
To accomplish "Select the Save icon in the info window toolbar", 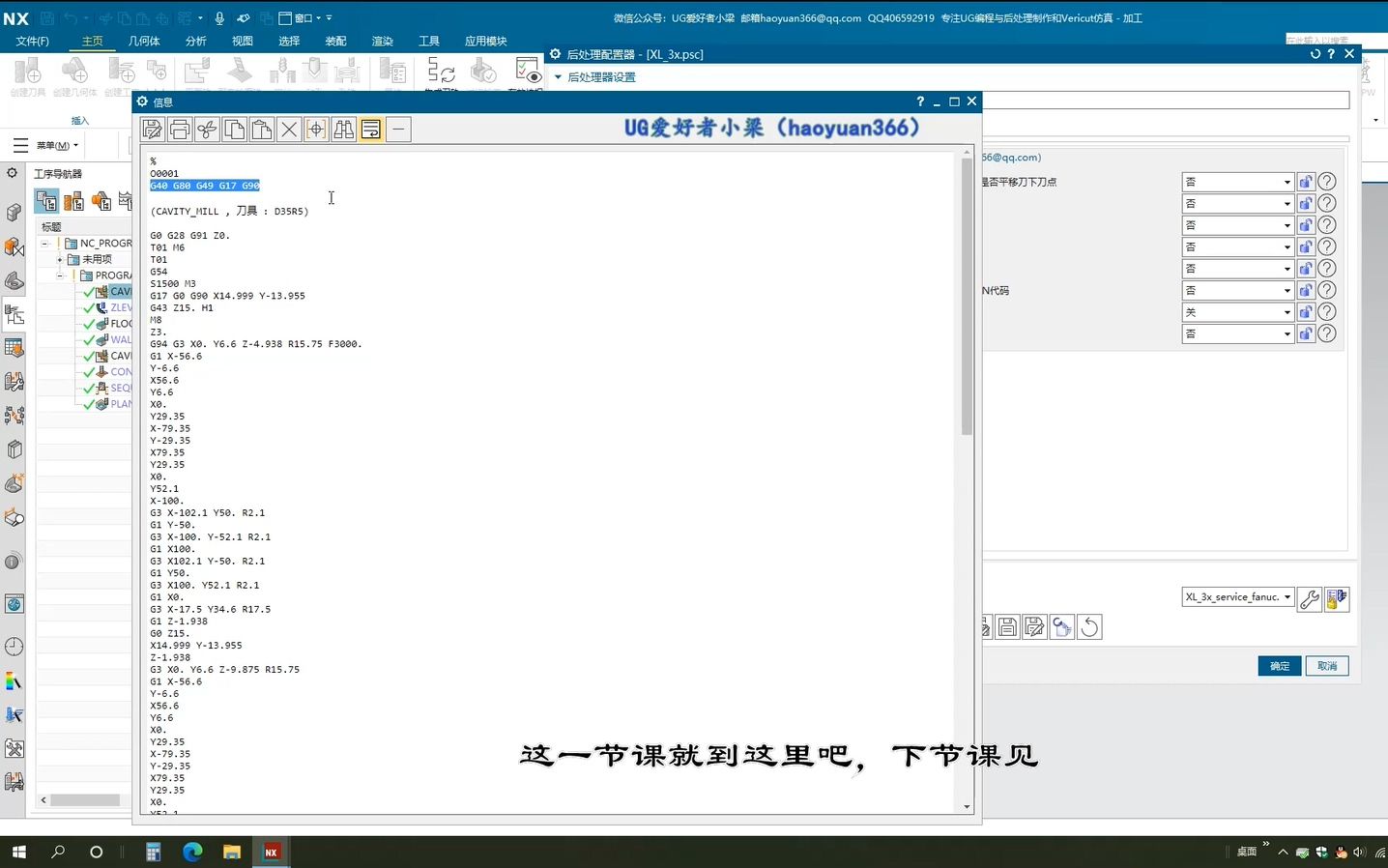I will (x=152, y=129).
